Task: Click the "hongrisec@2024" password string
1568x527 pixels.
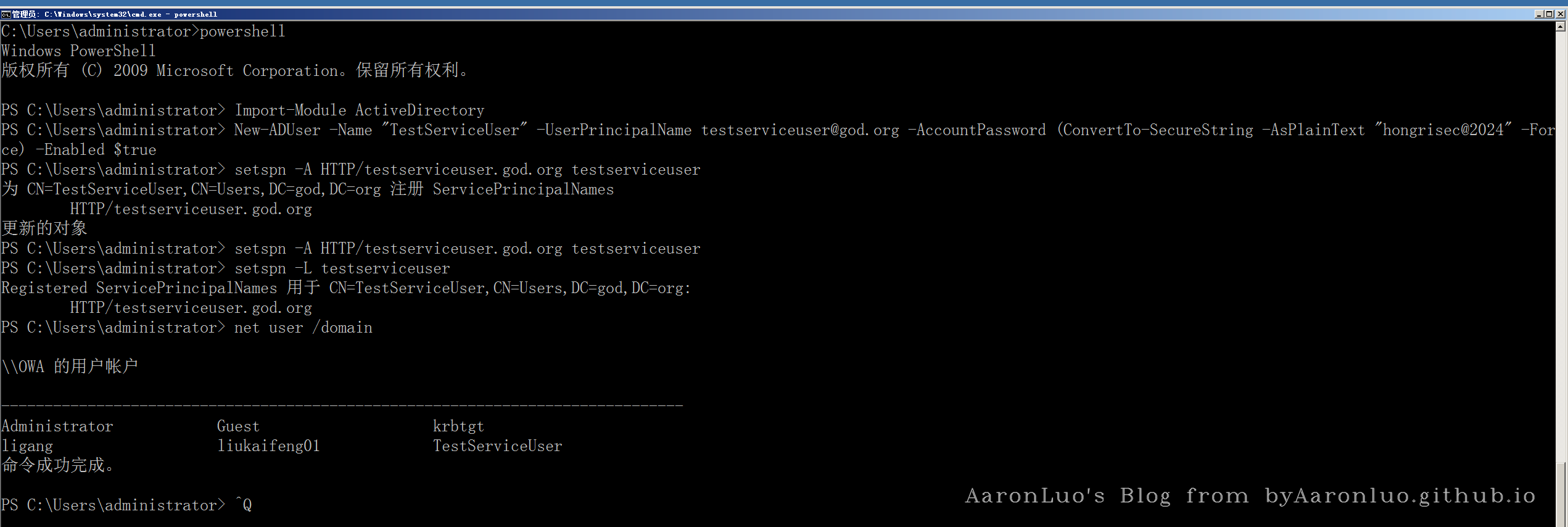Action: point(1443,130)
